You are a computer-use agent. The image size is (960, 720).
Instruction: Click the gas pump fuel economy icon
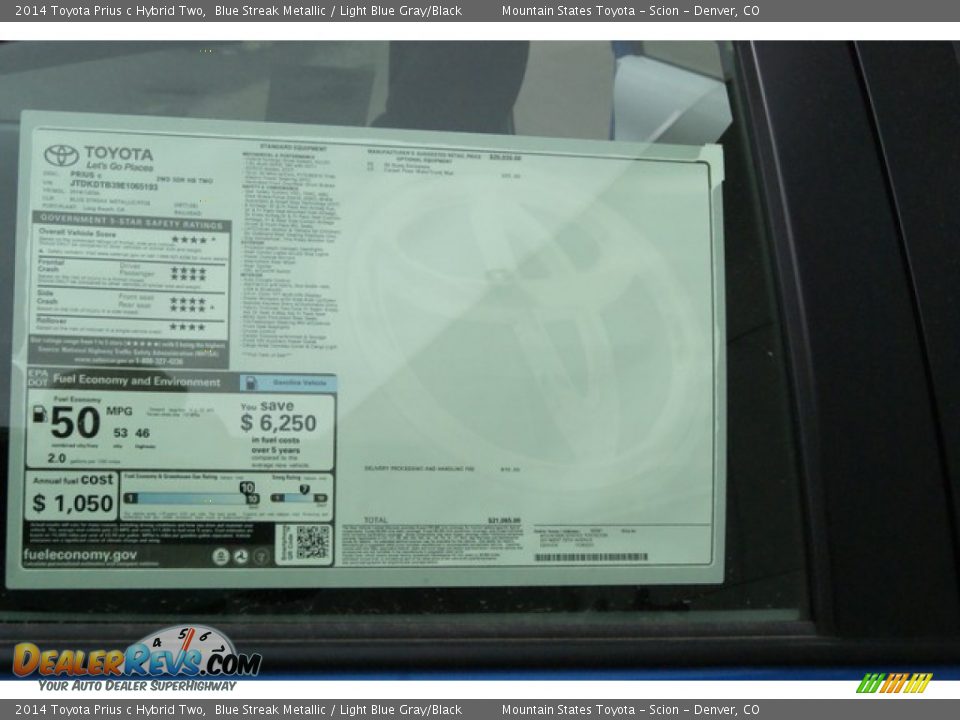click(39, 413)
